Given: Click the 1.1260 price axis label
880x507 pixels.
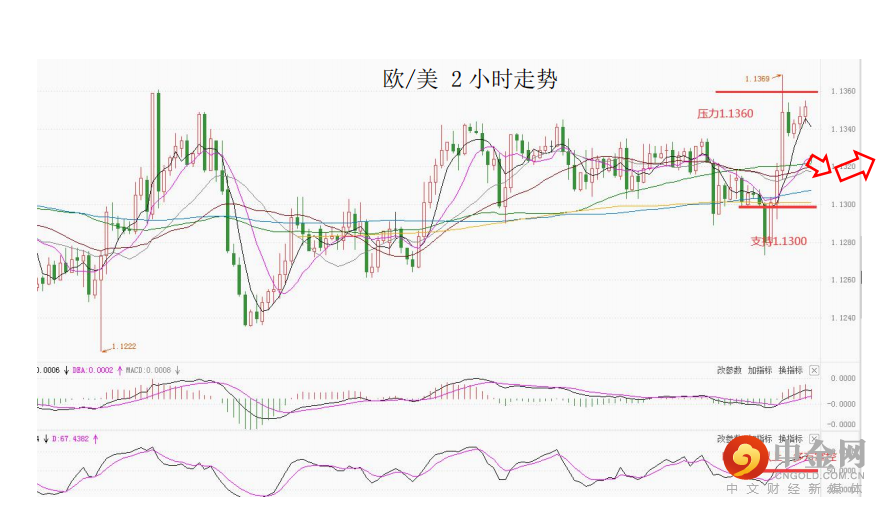Looking at the screenshot, I should coord(844,280).
